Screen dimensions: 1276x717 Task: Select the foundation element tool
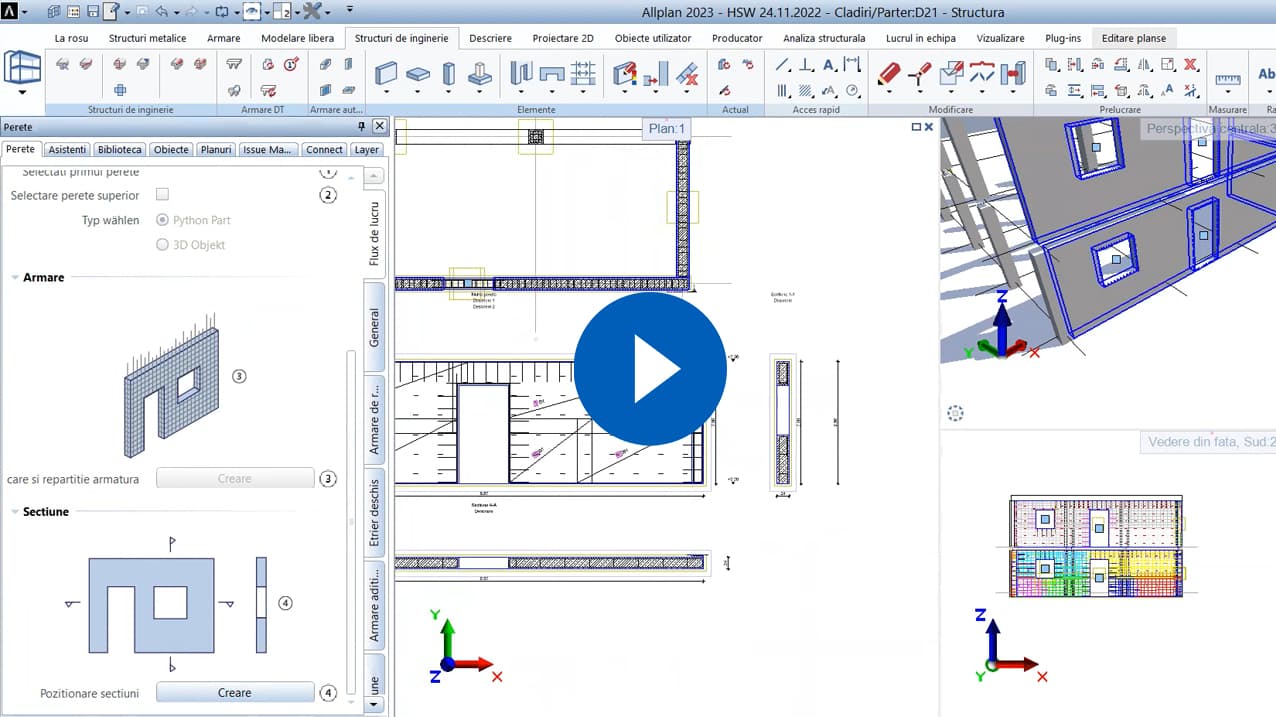(480, 73)
